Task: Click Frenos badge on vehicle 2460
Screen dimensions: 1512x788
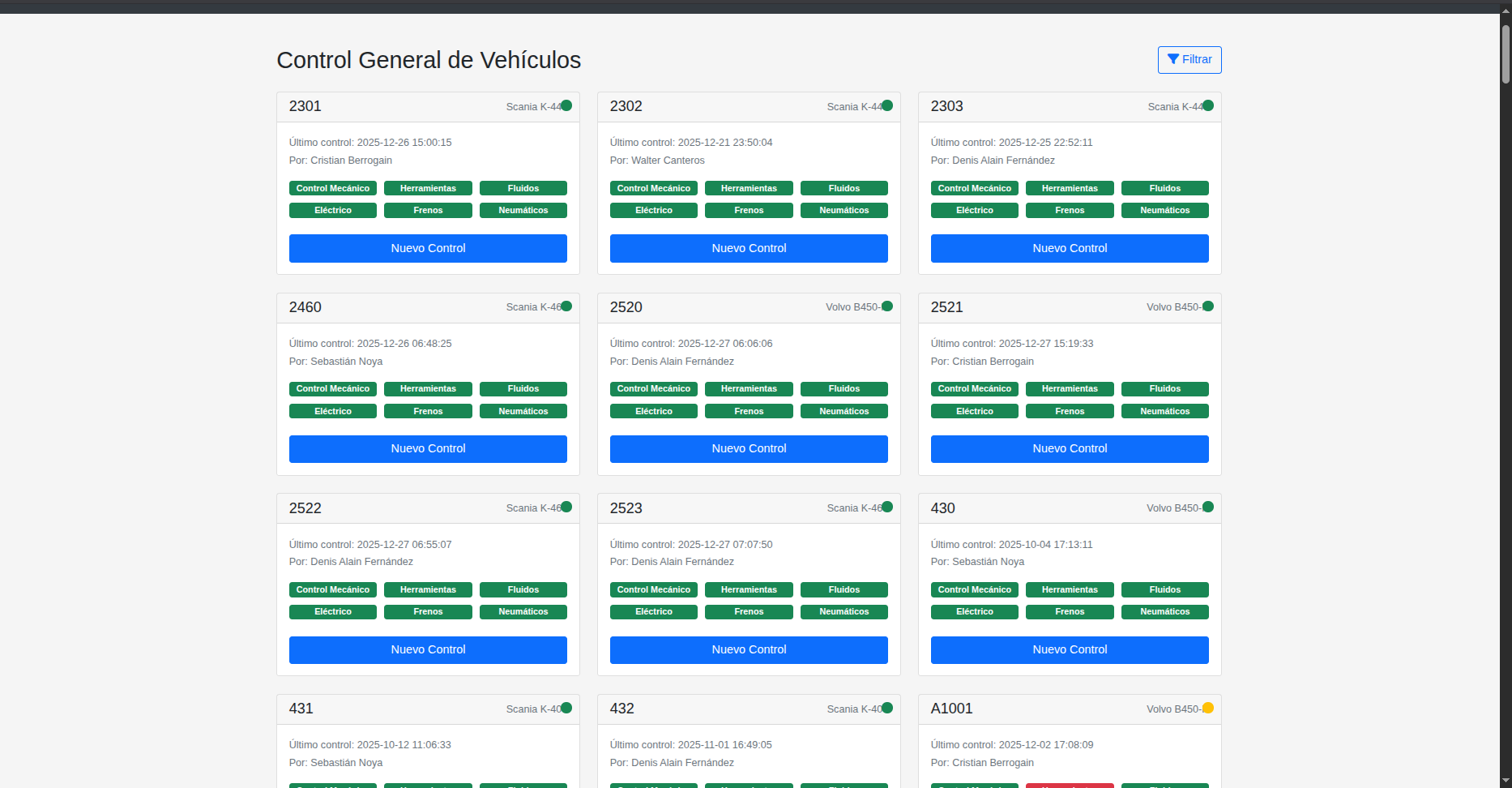Action: coord(428,412)
